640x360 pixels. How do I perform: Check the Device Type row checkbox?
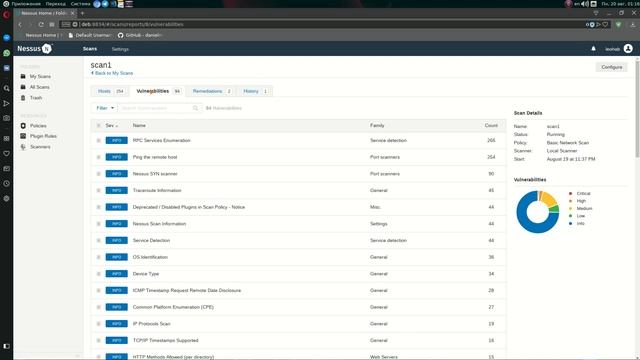(98, 274)
